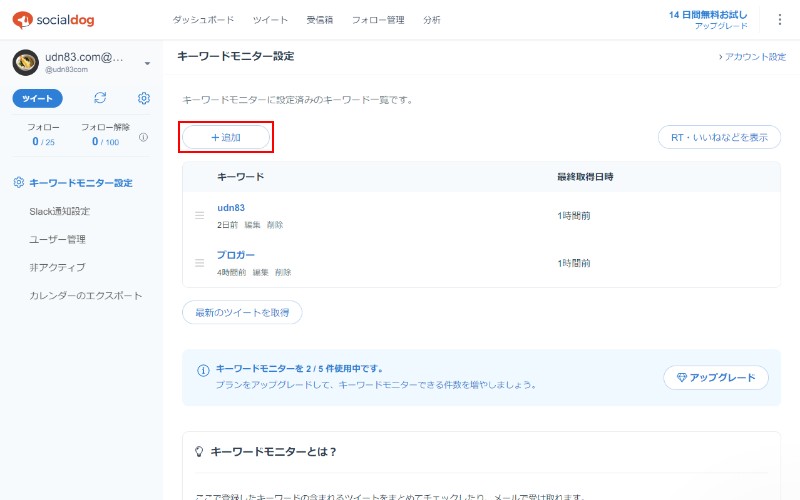The height and width of the screenshot is (500, 800).
Task: Click 最新のツイートを取得 button
Action: 242,312
